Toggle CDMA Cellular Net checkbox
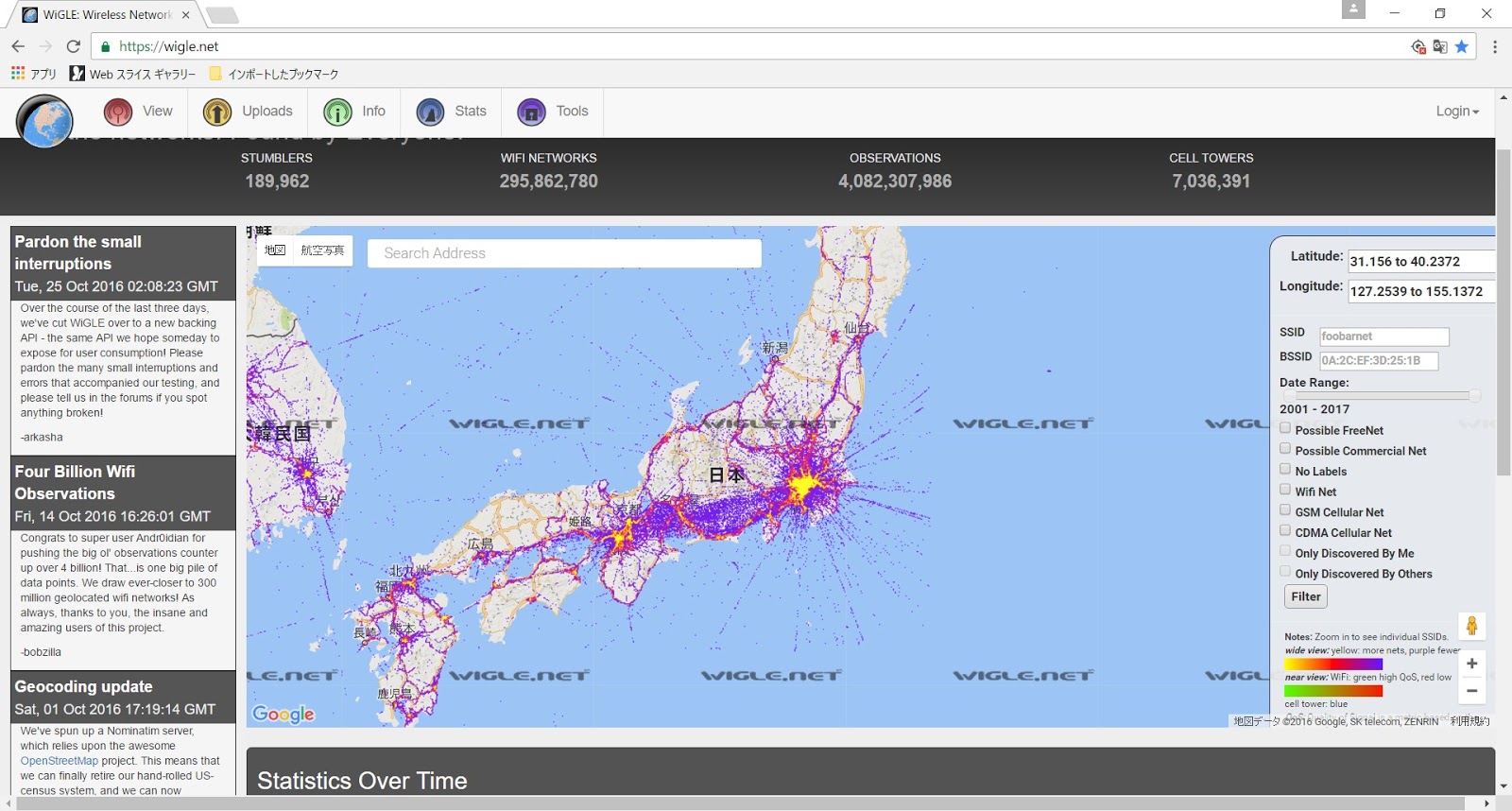1512x811 pixels. tap(1285, 530)
